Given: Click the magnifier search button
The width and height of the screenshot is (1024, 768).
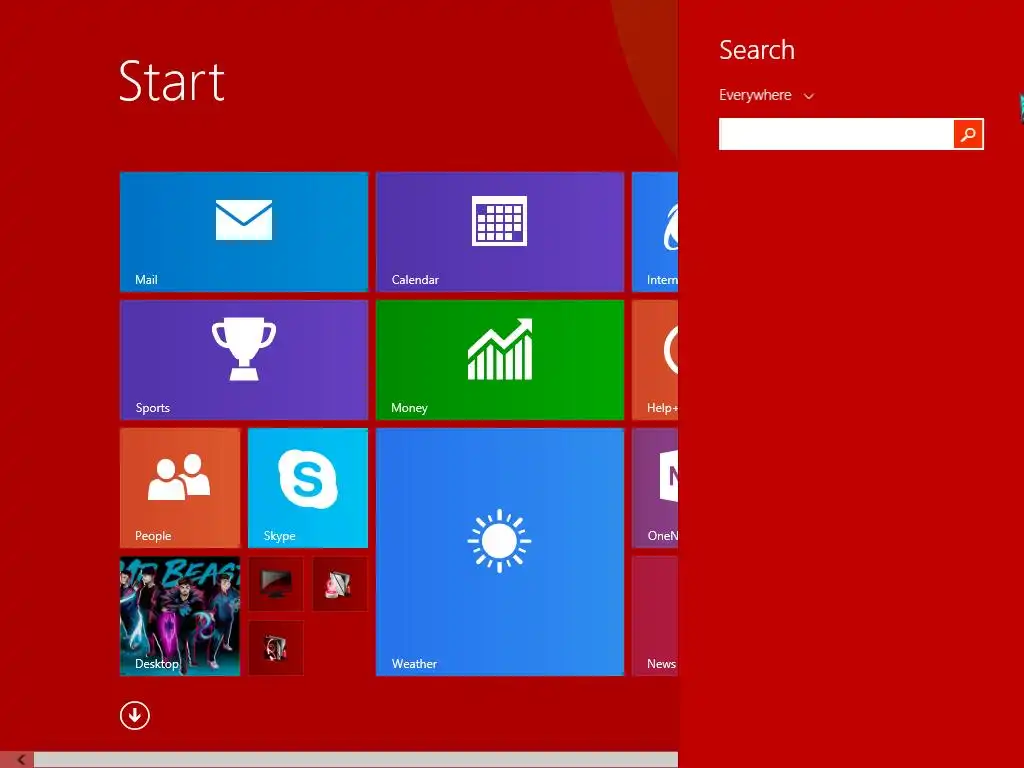Looking at the screenshot, I should click(x=968, y=134).
